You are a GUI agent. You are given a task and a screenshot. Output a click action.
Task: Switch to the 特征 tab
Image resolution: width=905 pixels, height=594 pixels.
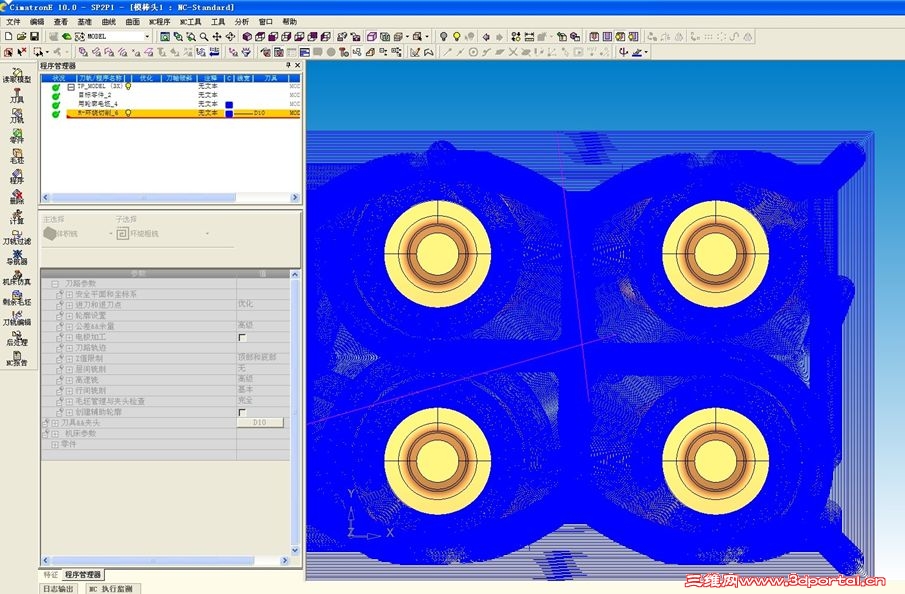click(51, 575)
